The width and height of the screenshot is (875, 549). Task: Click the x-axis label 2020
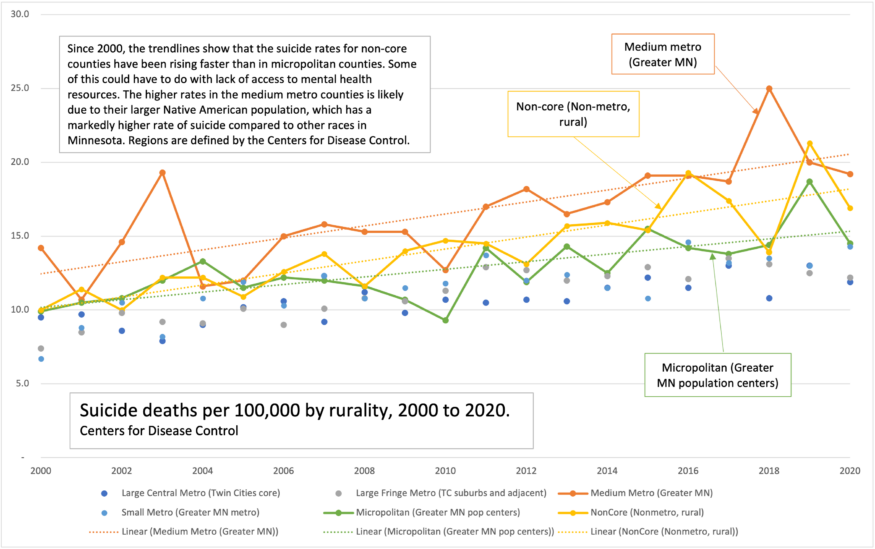[x=850, y=471]
